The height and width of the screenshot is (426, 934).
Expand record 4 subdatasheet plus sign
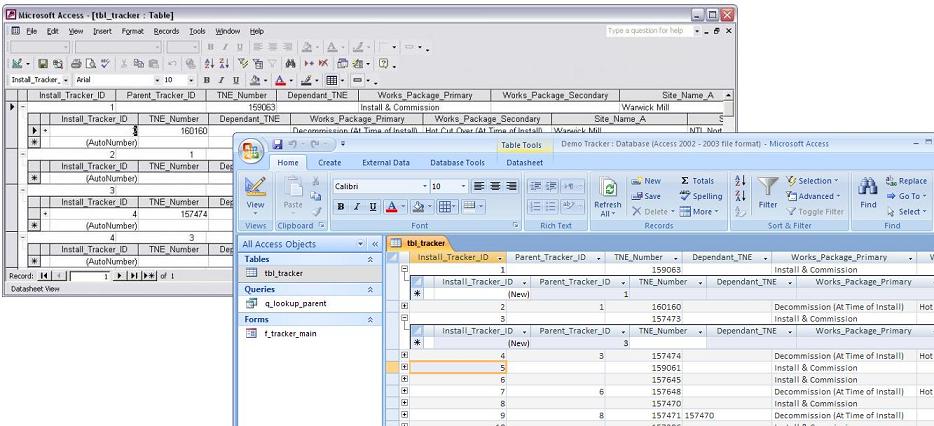click(404, 355)
